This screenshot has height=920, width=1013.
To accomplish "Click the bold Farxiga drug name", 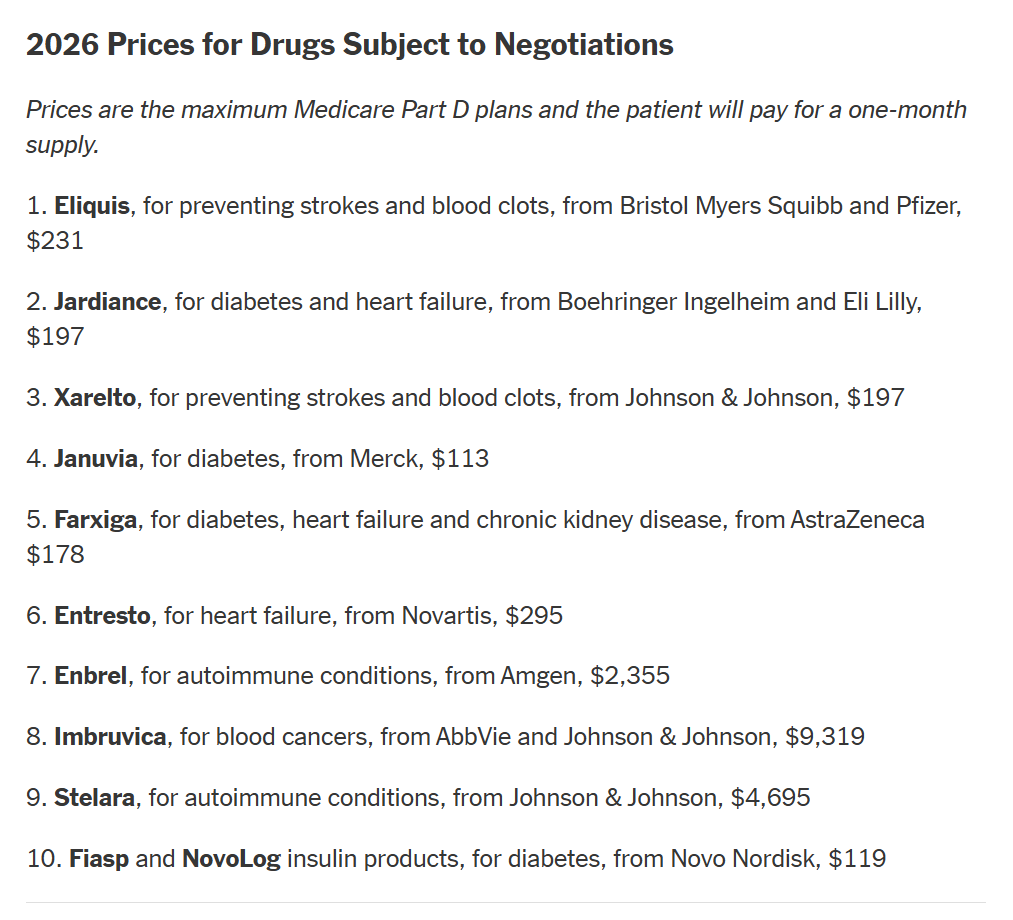I will pyautogui.click(x=96, y=520).
